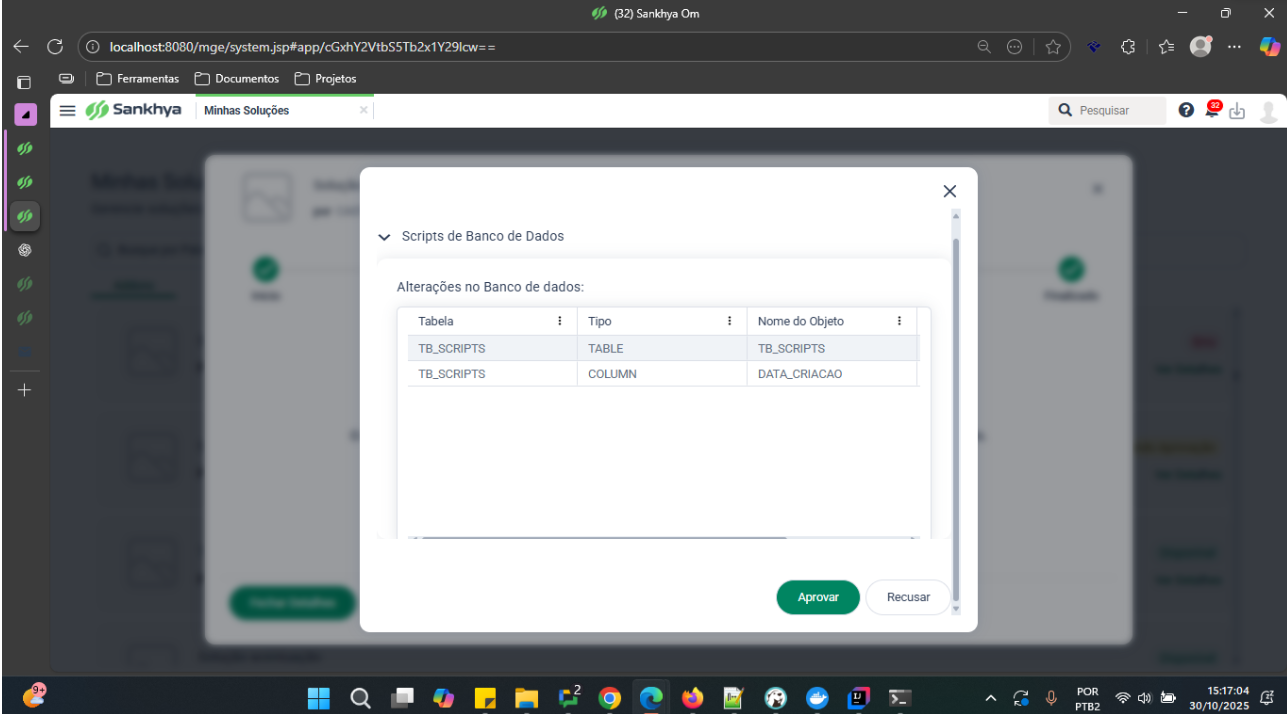Approve the database changes
This screenshot has width=1287, height=714.
[x=817, y=597]
